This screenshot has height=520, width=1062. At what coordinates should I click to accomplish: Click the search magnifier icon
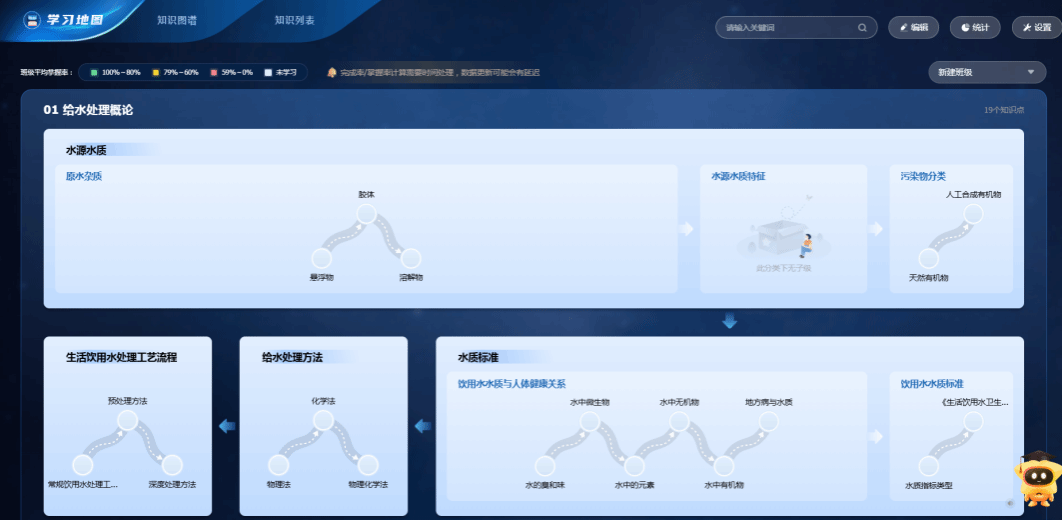862,28
